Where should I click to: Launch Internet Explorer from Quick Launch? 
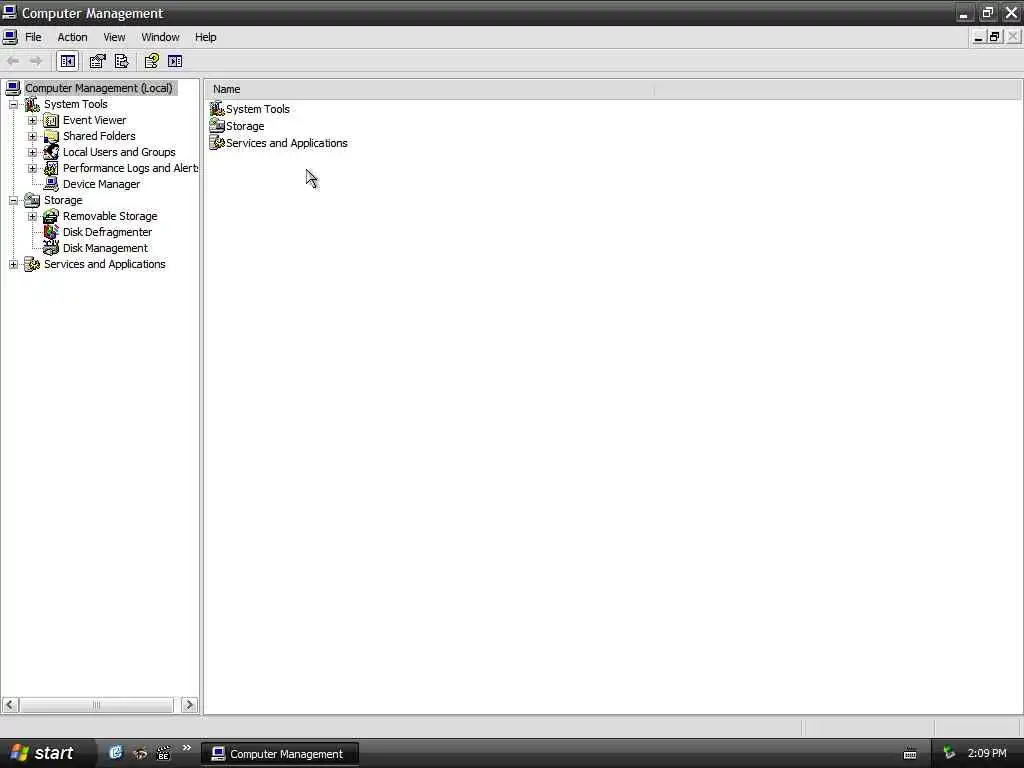click(116, 753)
